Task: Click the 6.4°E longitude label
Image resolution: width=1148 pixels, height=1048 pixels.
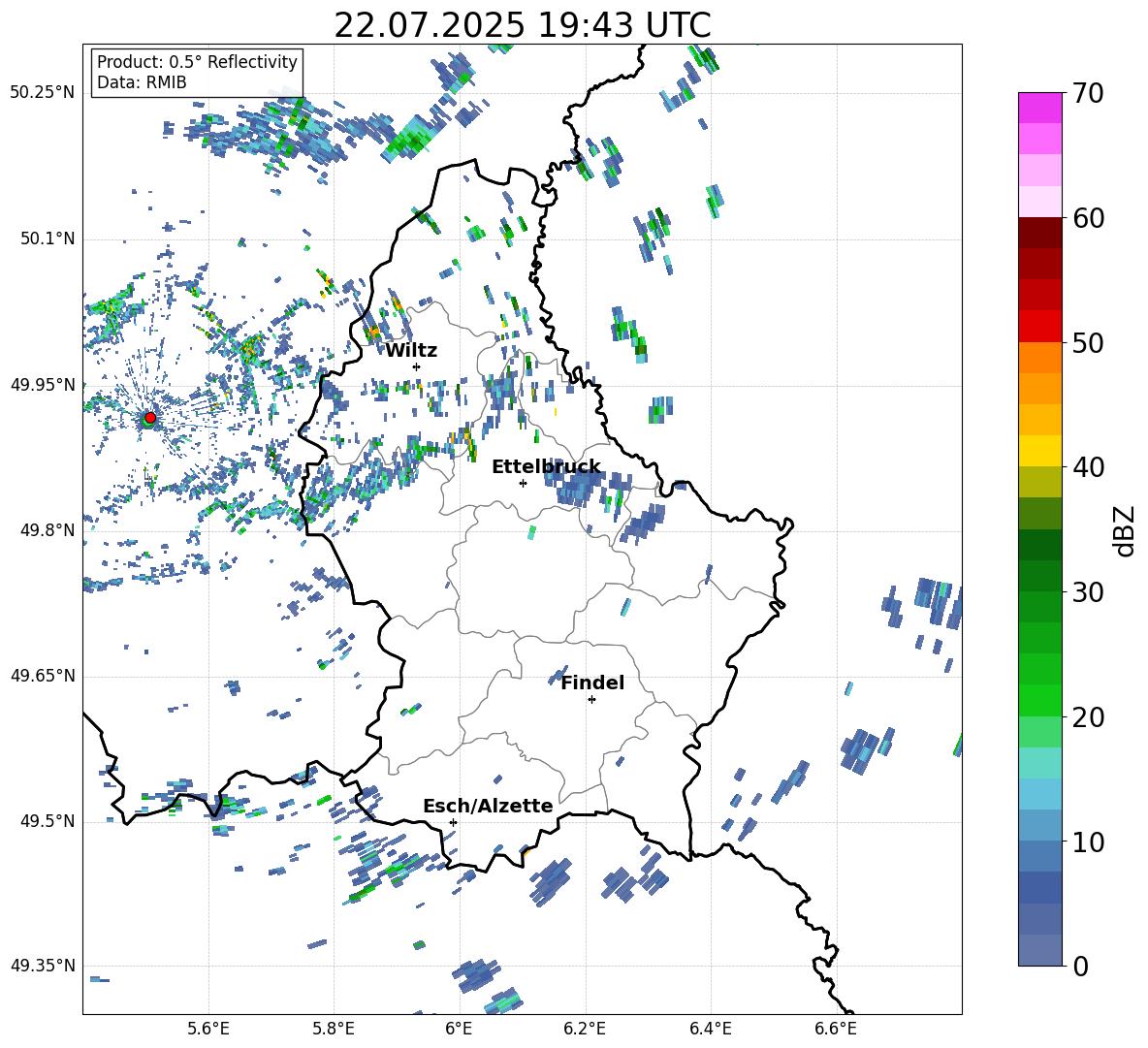Action: [x=710, y=1029]
